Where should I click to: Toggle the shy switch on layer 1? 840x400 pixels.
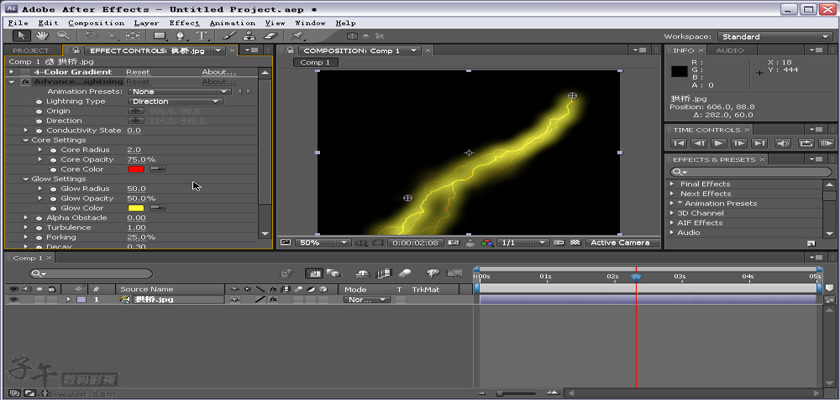(x=234, y=300)
